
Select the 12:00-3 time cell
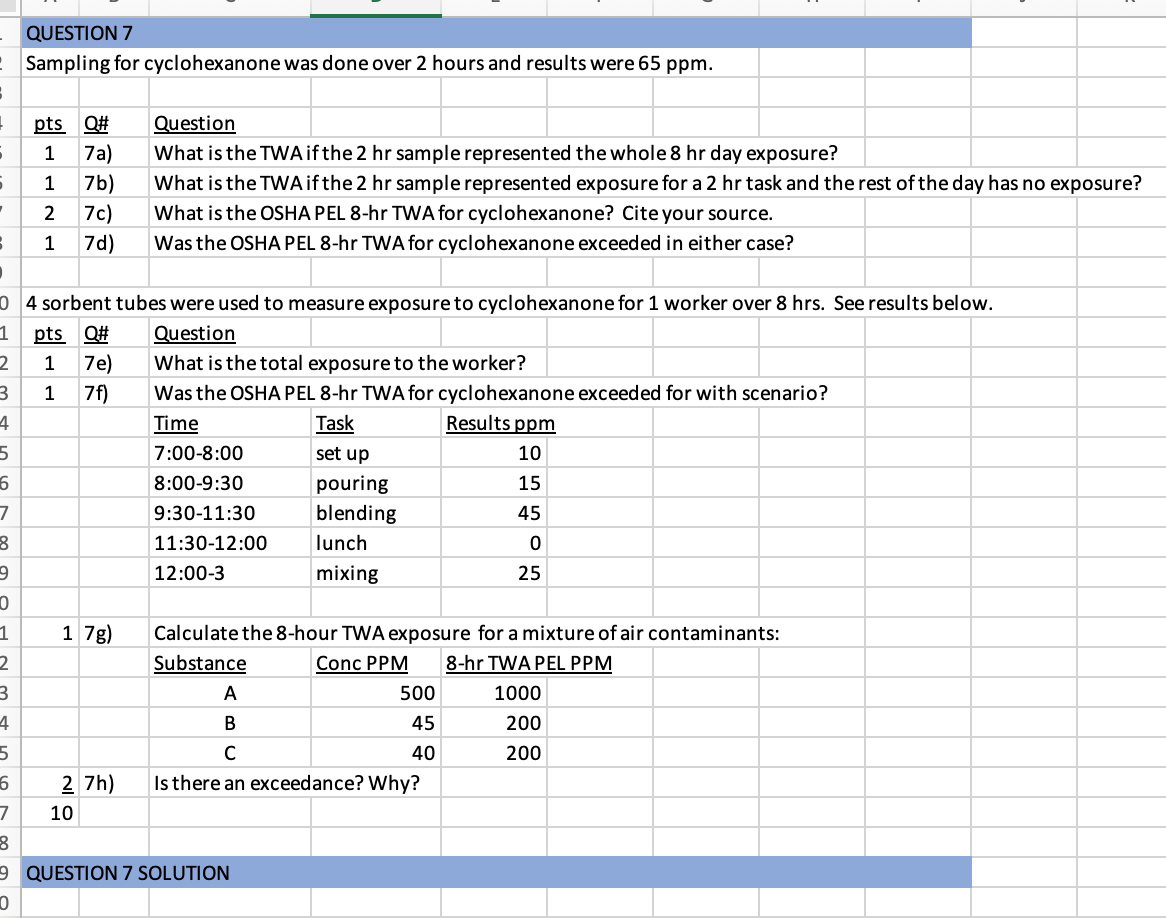click(x=230, y=573)
